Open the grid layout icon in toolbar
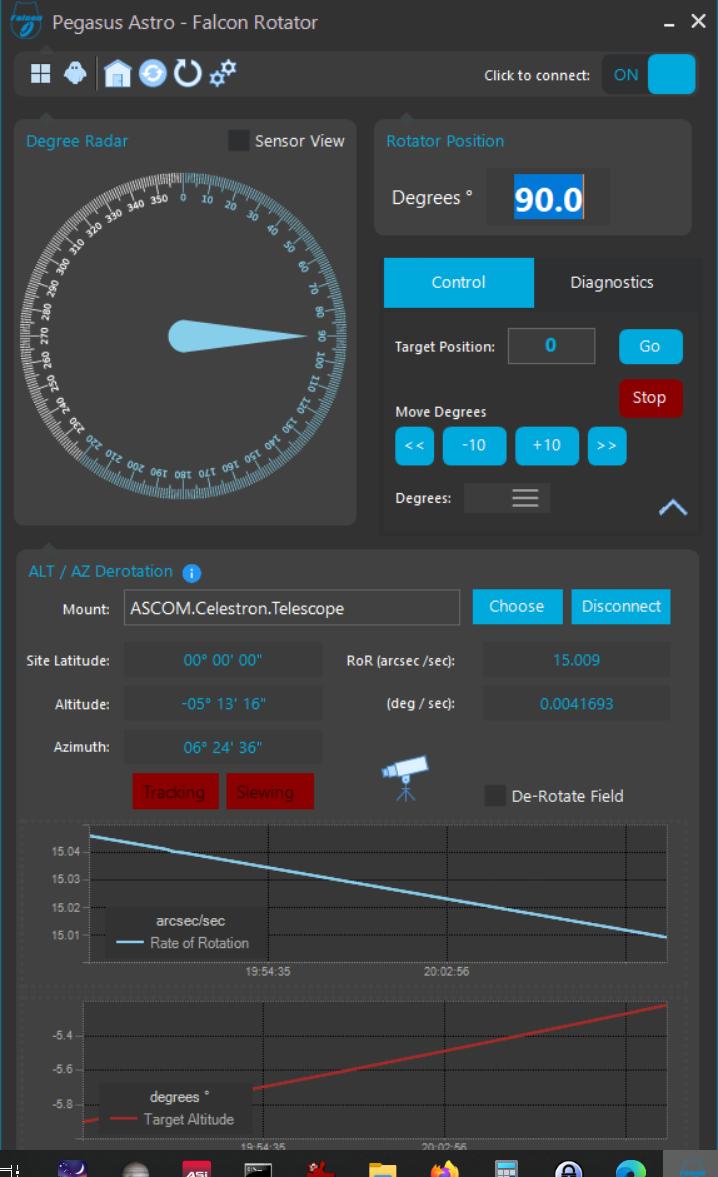This screenshot has height=1177, width=718. [41, 74]
